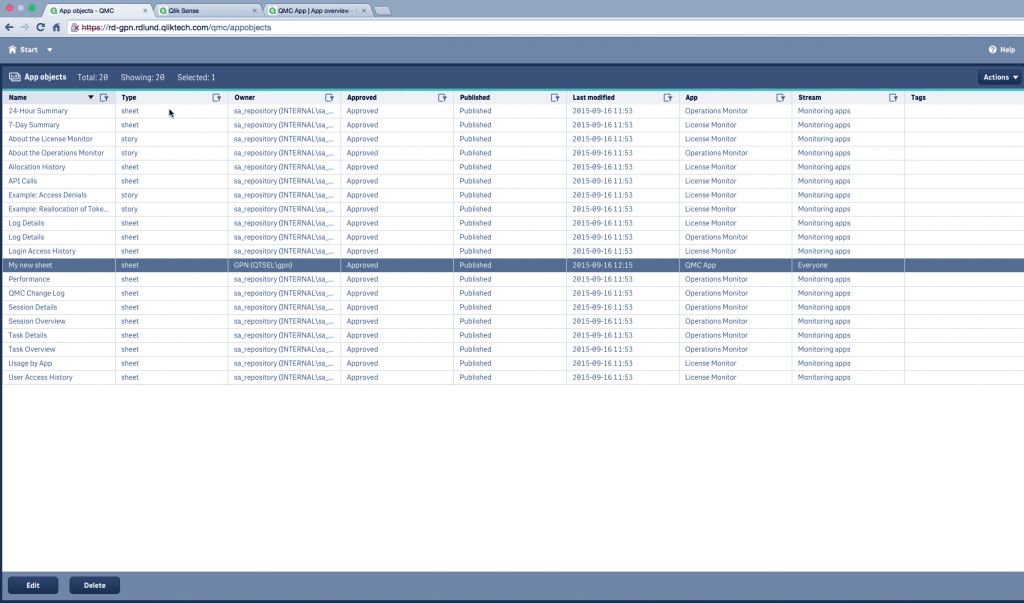
Task: Open the Owner column filter icon
Action: pos(330,97)
